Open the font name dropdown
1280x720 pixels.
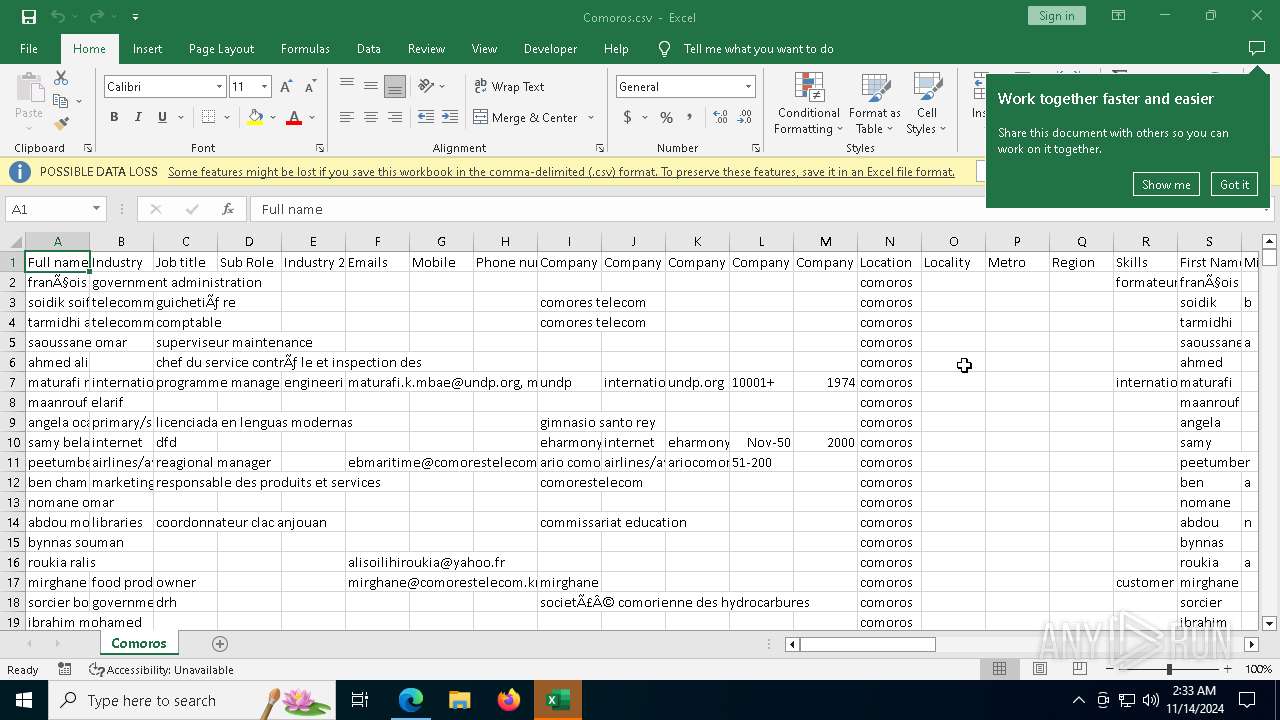point(219,87)
